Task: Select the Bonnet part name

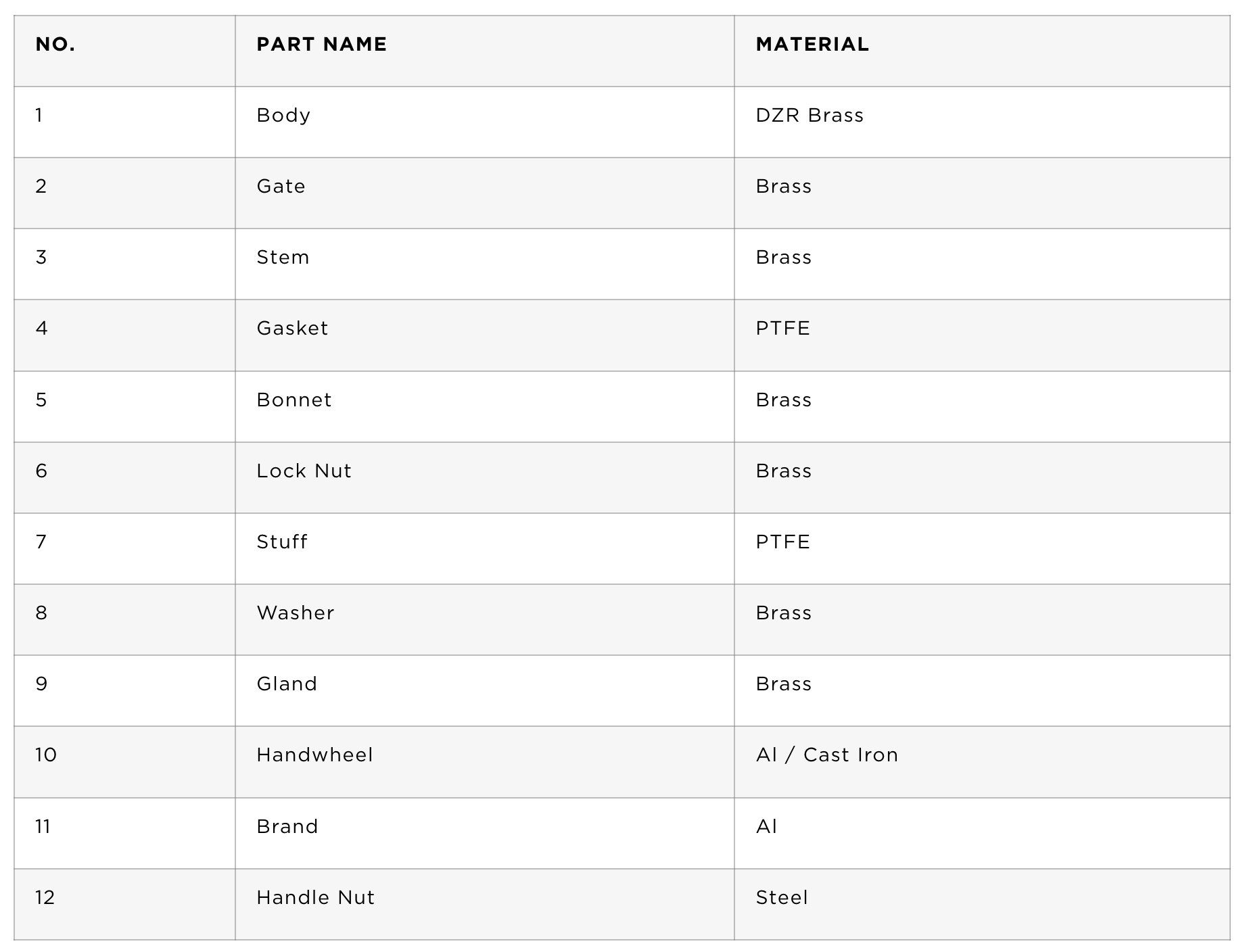Action: click(294, 400)
